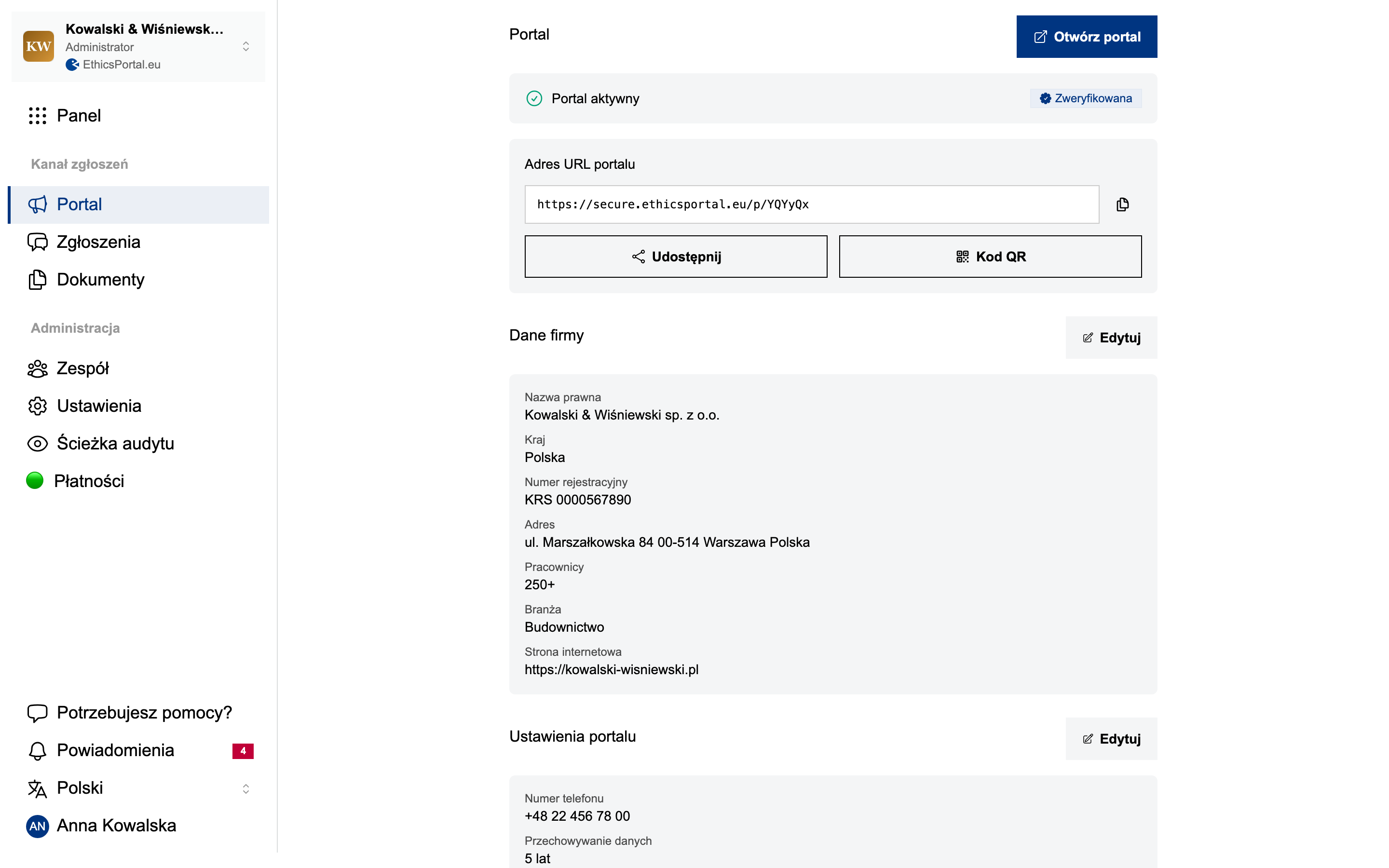Viewport: 1389px width, 868px height.
Task: Expand language chevron next to Polski
Action: click(245, 789)
